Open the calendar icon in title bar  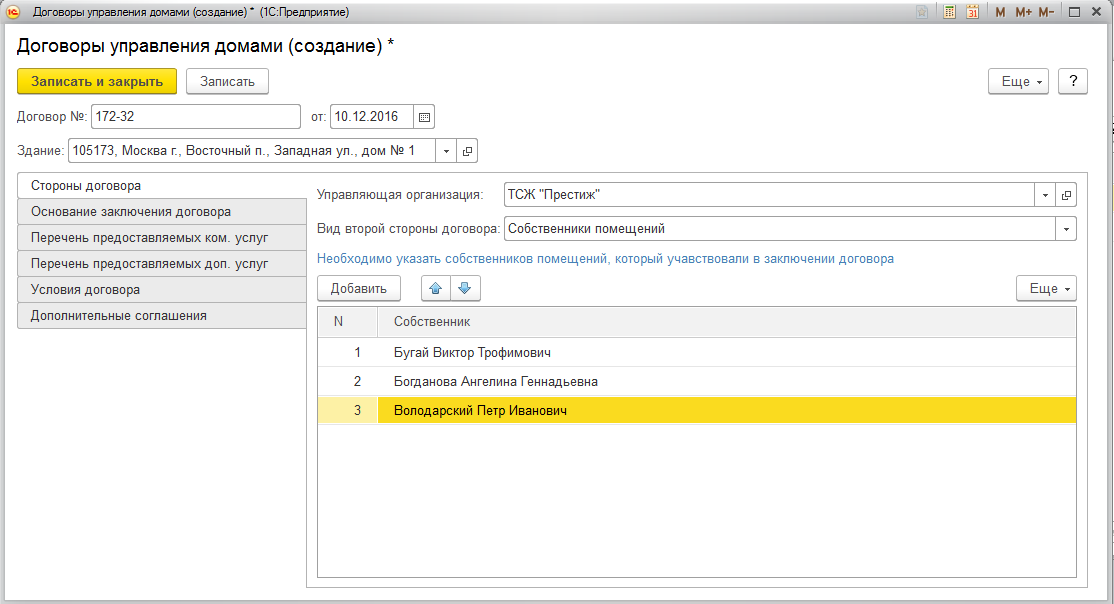(971, 12)
